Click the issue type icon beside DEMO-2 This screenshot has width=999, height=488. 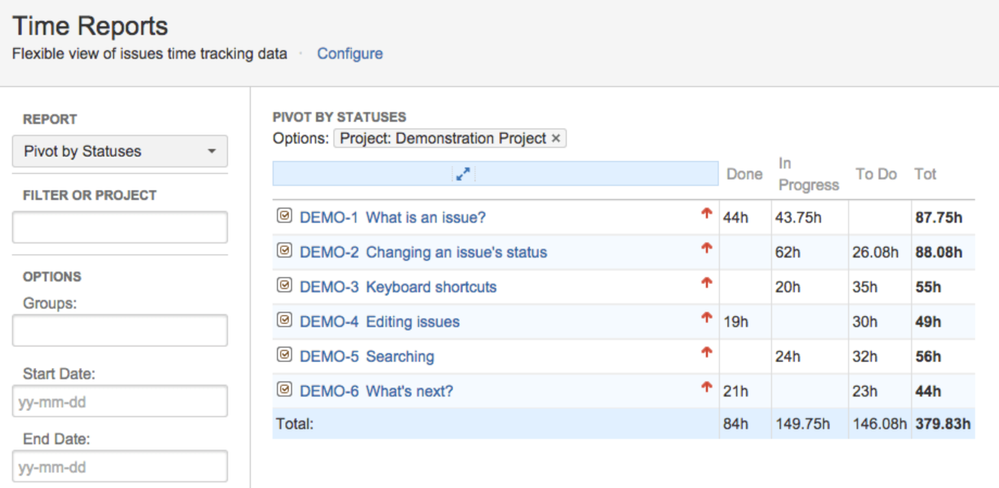point(284,251)
